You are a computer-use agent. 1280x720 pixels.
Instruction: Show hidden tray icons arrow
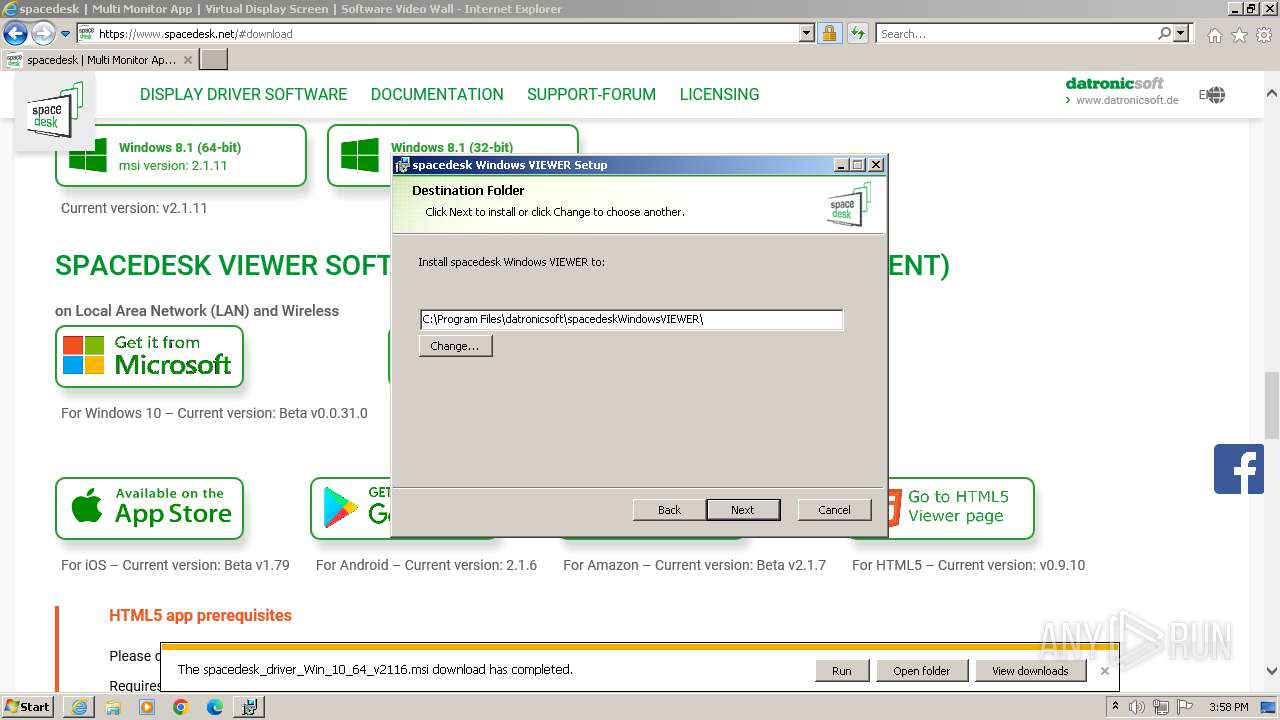pos(1115,707)
